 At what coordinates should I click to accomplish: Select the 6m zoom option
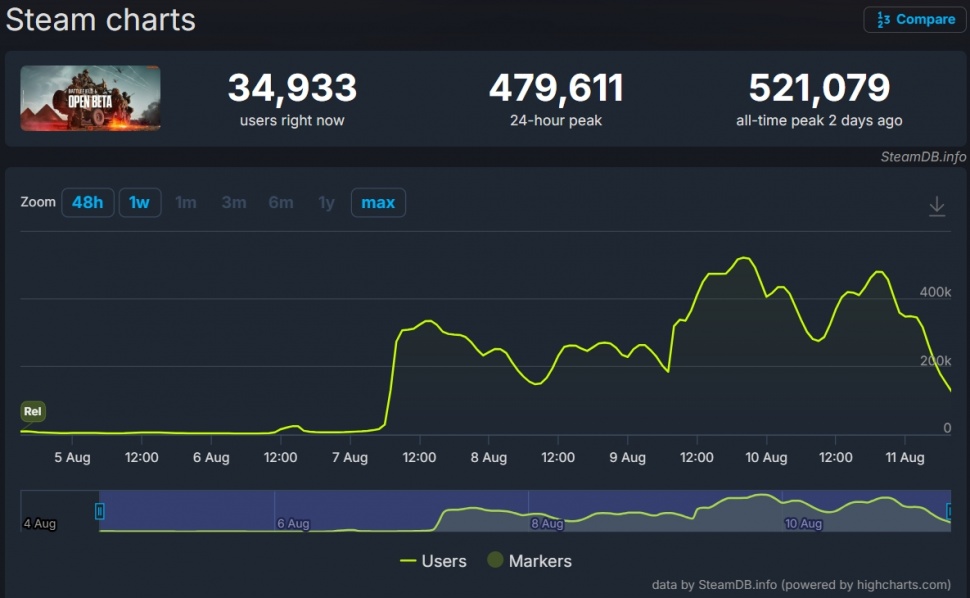pos(281,202)
